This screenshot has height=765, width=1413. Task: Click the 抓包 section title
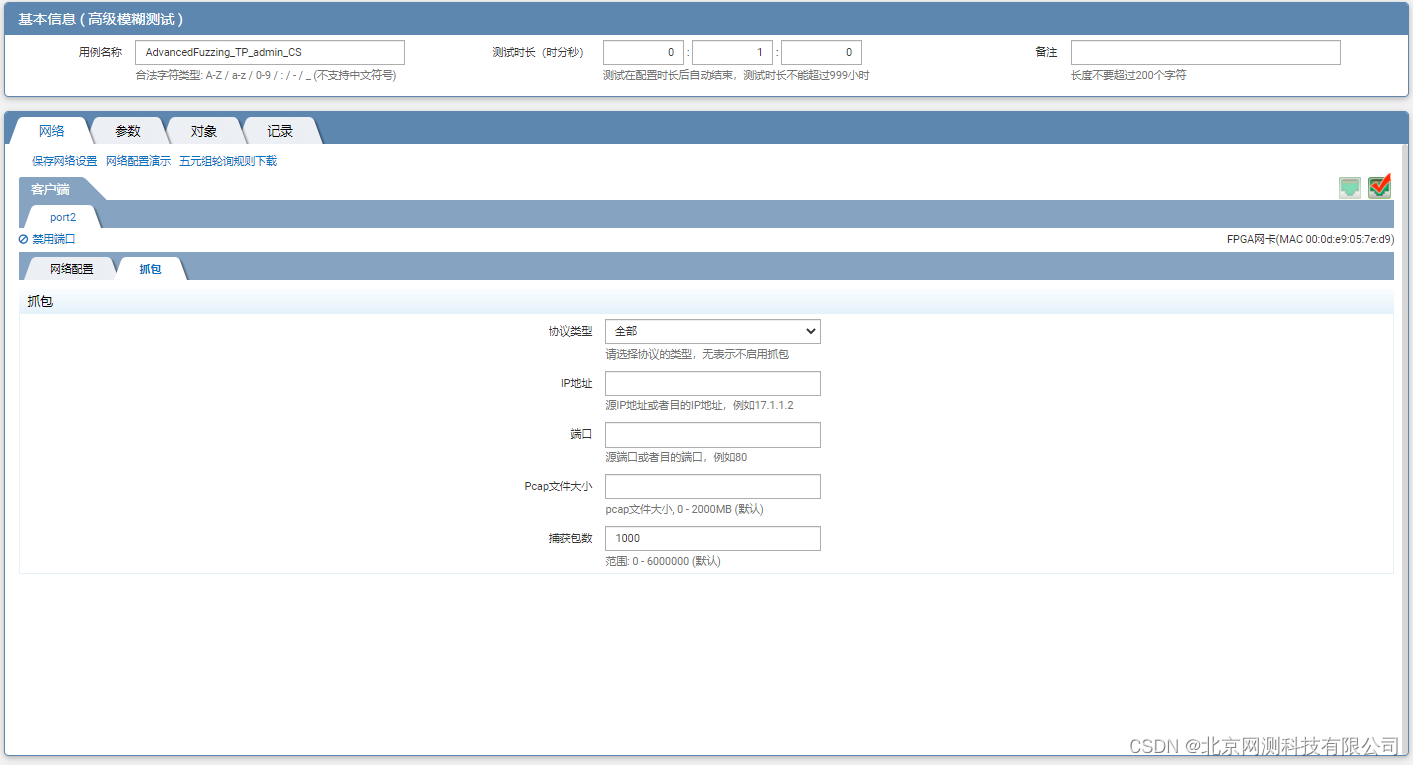click(40, 302)
